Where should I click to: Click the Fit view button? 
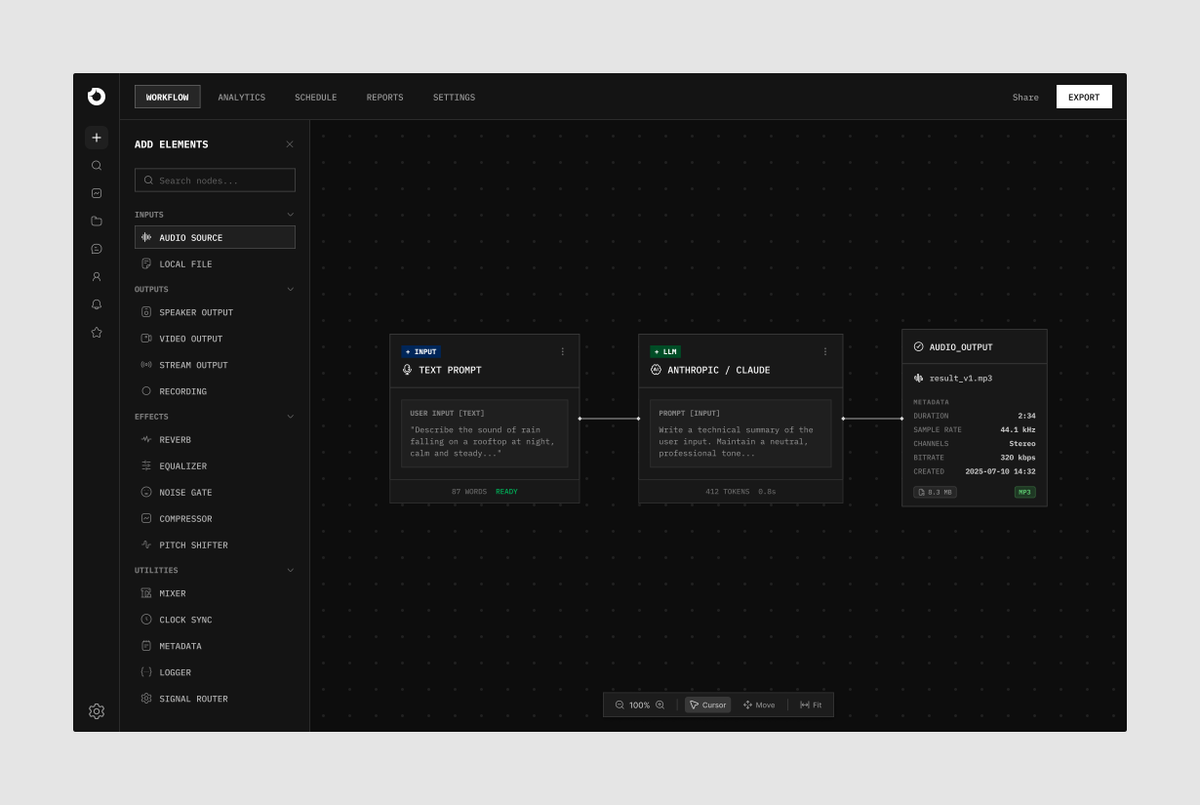811,705
